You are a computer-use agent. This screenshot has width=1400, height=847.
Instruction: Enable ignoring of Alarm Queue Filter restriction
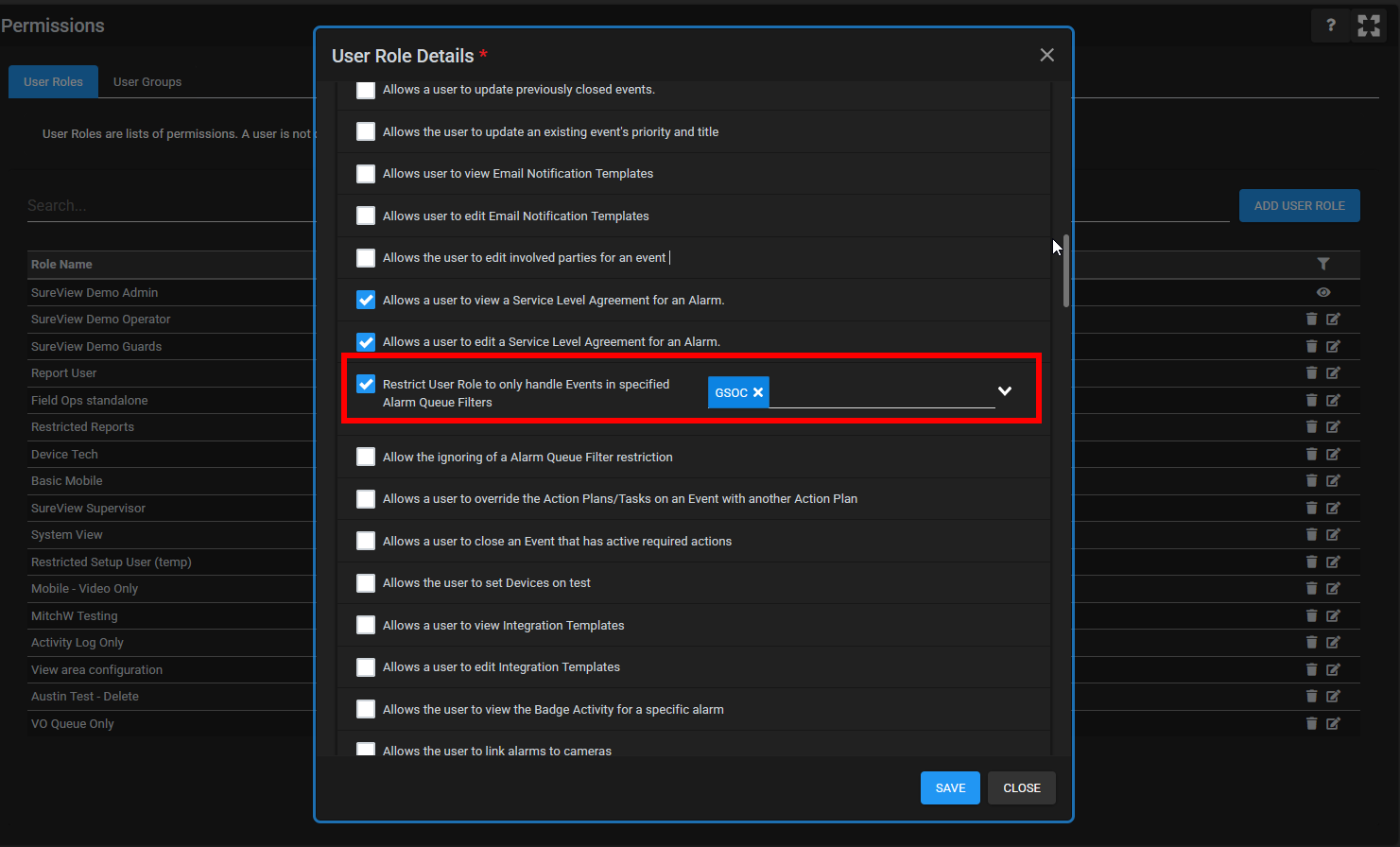(366, 457)
